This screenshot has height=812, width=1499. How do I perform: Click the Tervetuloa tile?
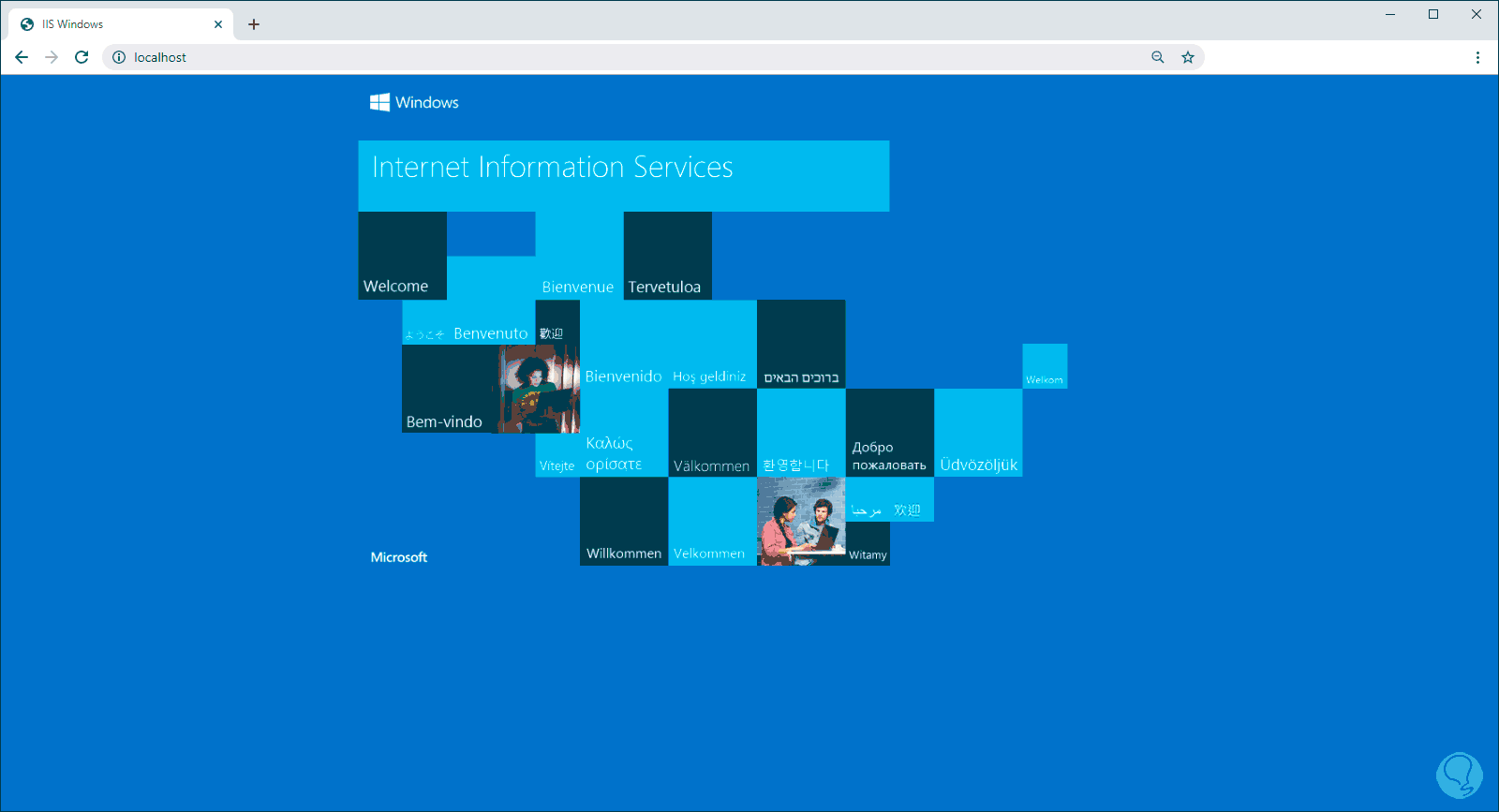coord(668,256)
